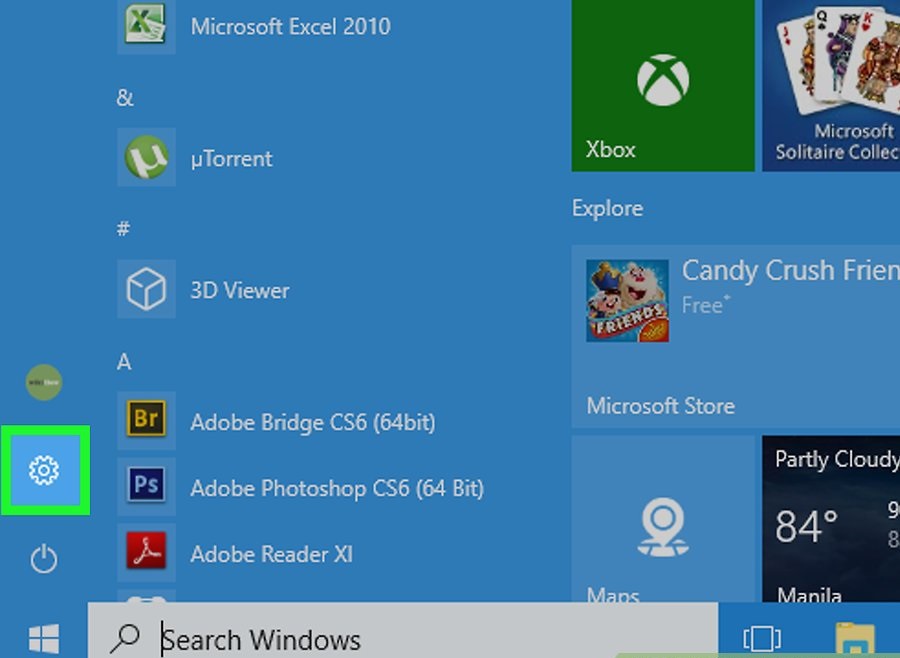Open the Microsoft Solitaire Collection tile
This screenshot has height=658, width=900.
tap(831, 86)
